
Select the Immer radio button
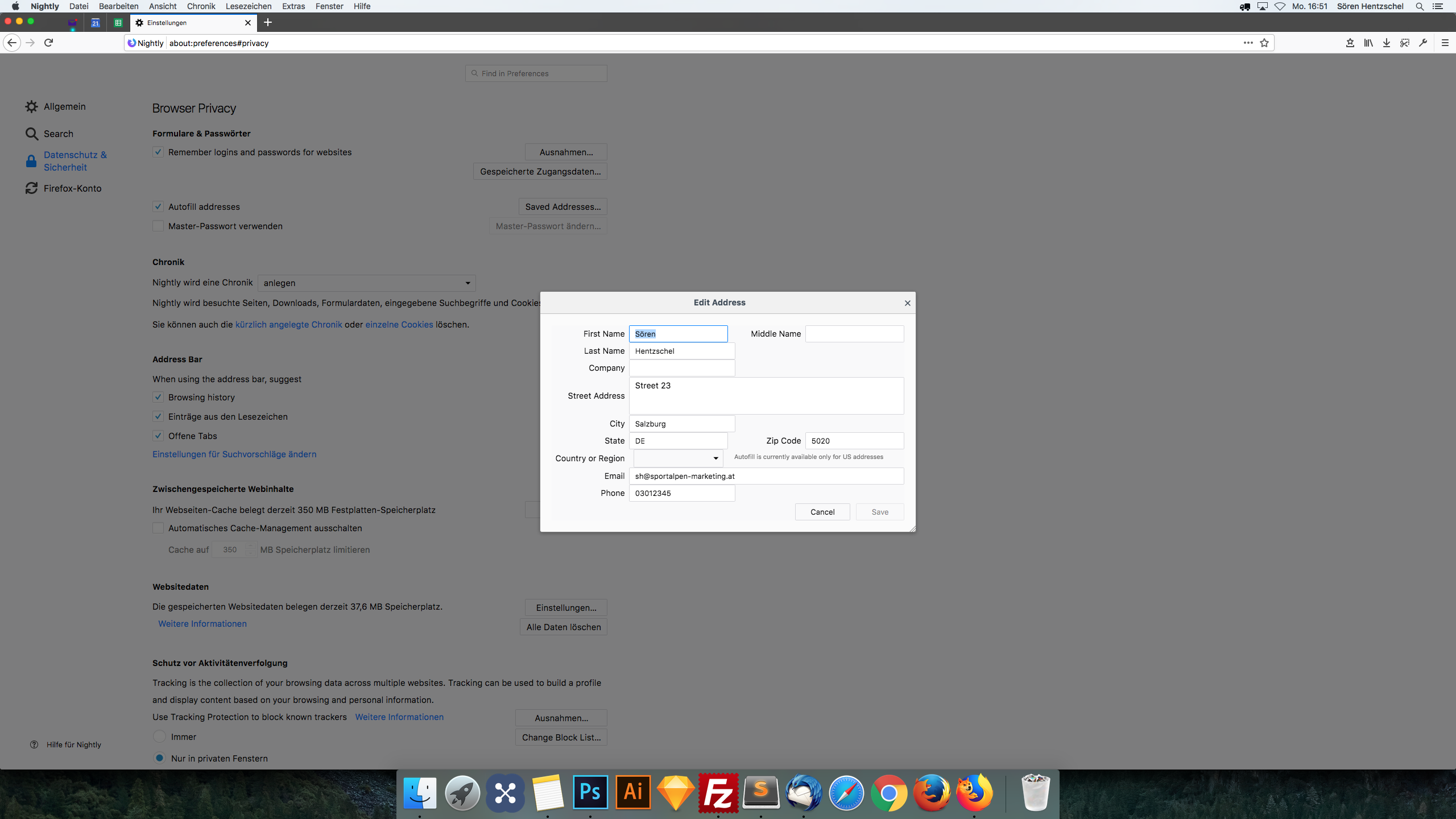point(160,737)
